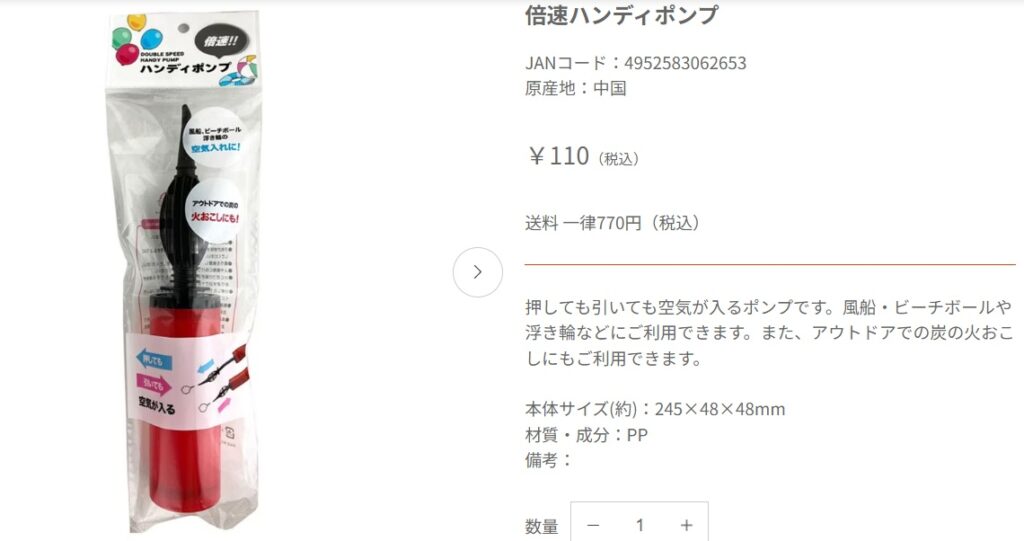The width and height of the screenshot is (1024, 541).
Task: Increase quantity with the plus button
Action: tap(686, 525)
